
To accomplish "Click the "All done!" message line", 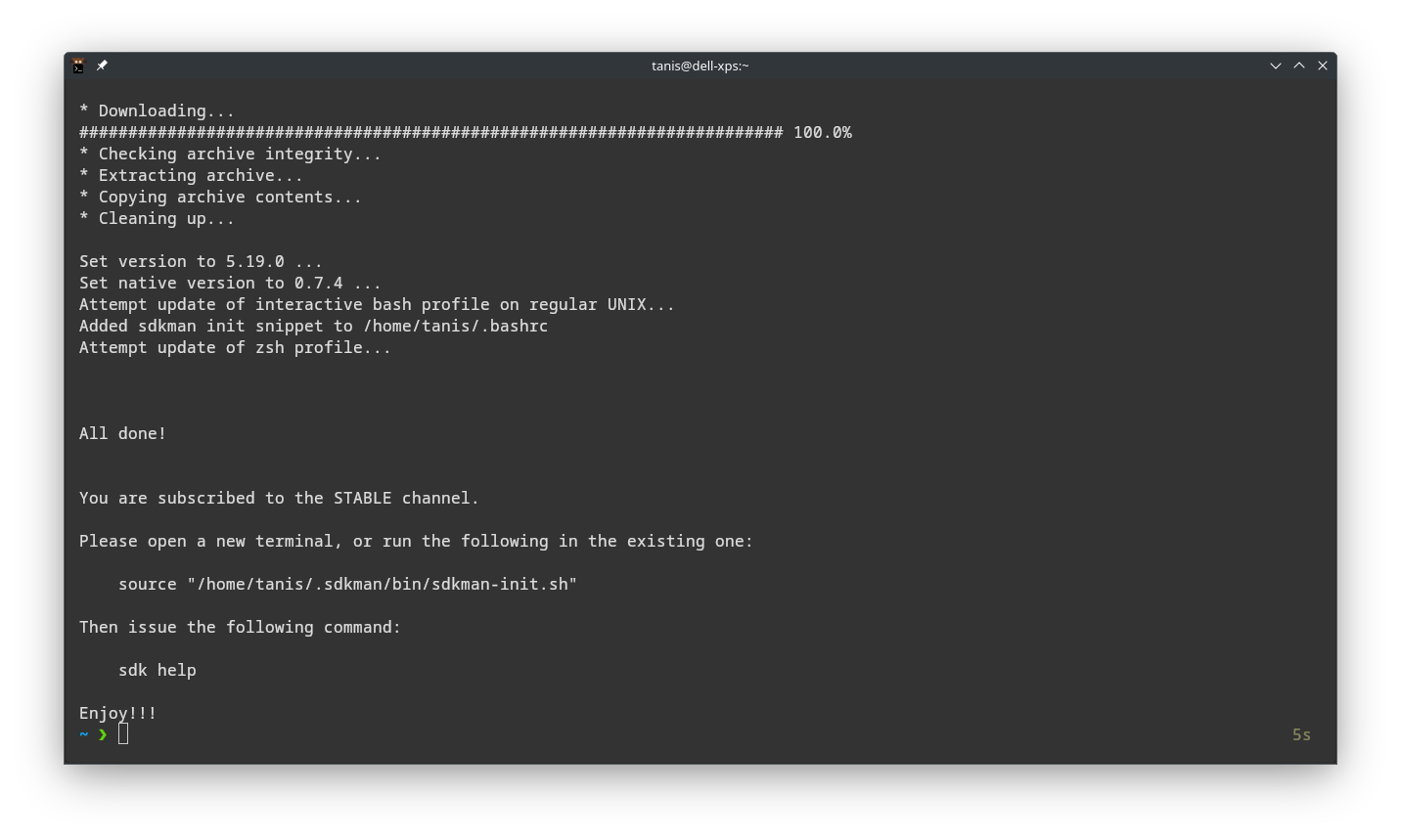I will [122, 433].
